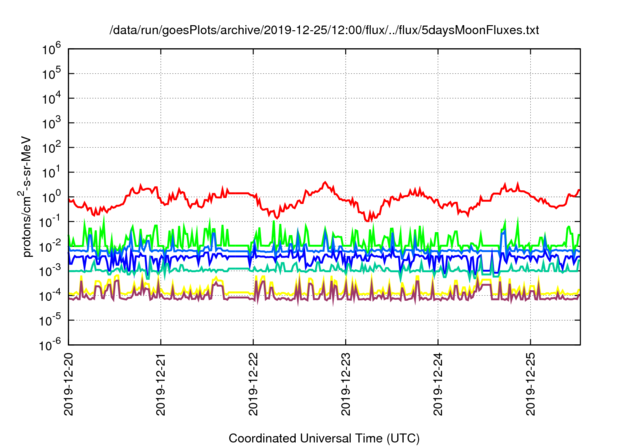The width and height of the screenshot is (640, 448).
Task: Click the 2019-12-21 date tick label
Action: [x=161, y=383]
